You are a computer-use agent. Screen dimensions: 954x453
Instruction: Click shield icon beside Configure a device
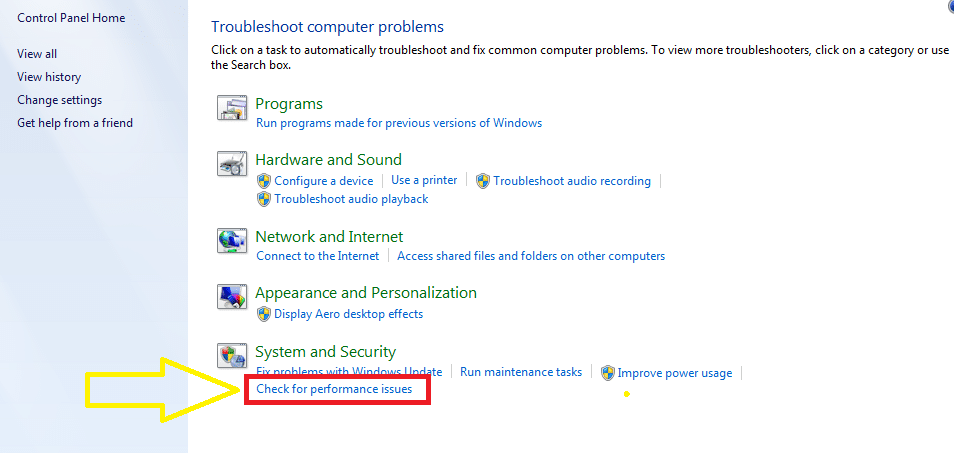[x=264, y=181]
